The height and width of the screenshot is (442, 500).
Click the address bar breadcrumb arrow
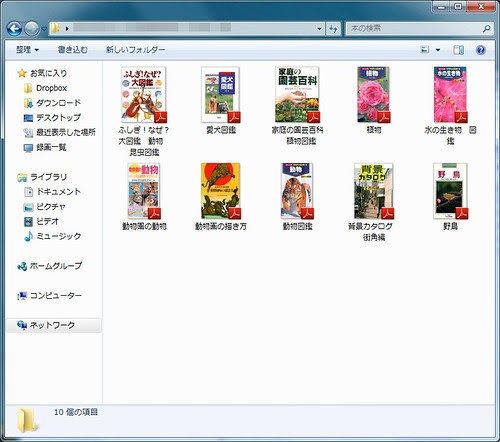coord(67,29)
